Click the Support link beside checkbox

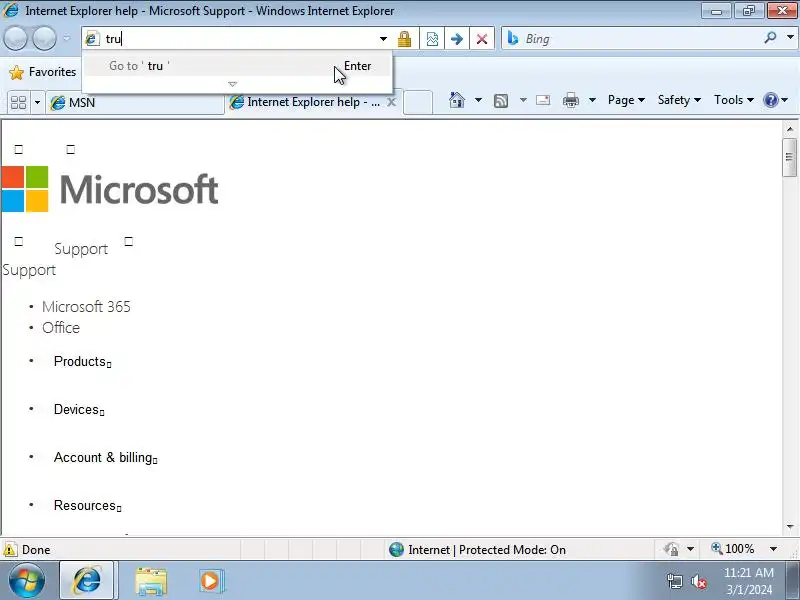[81, 249]
